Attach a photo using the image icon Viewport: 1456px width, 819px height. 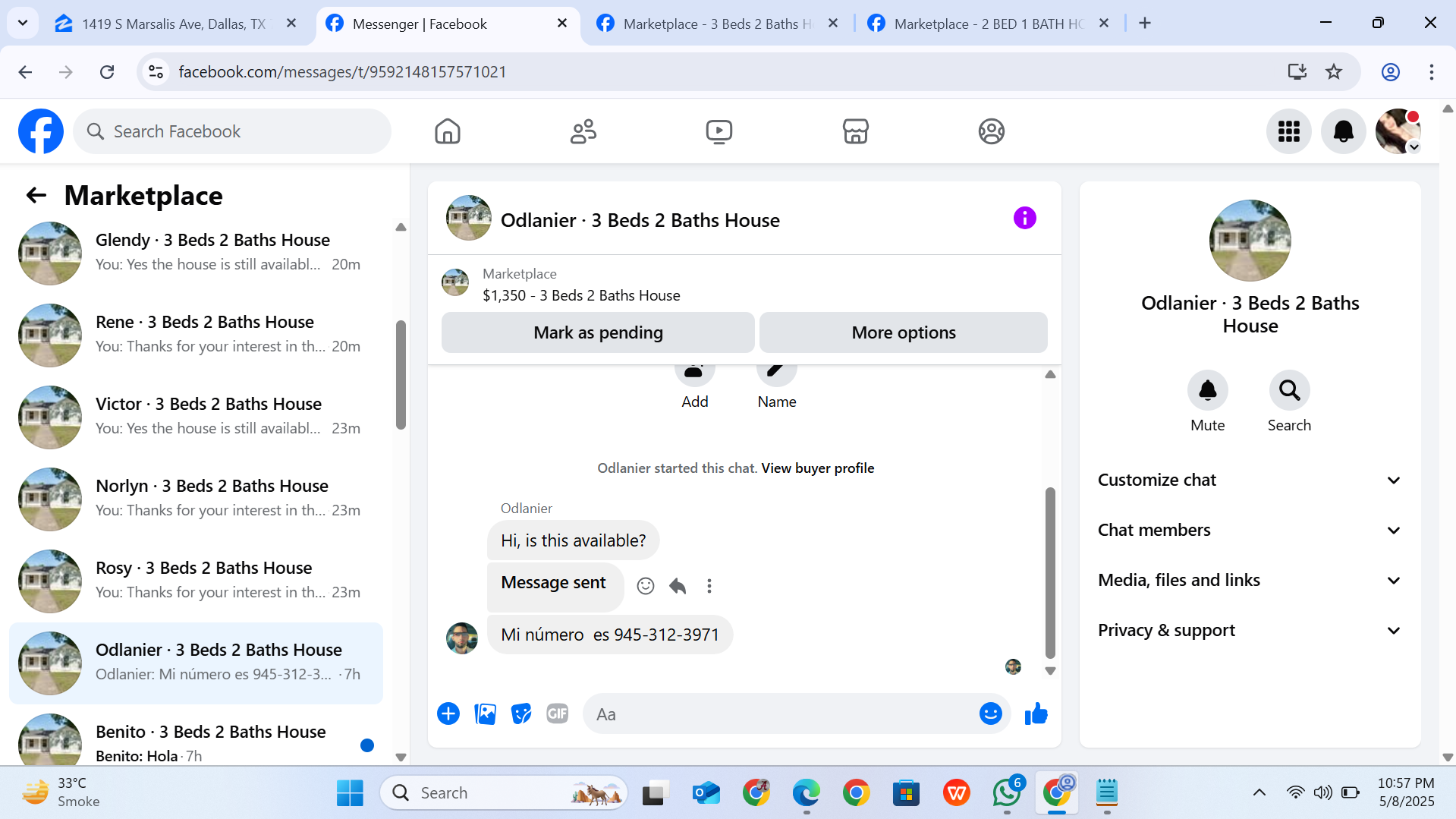pyautogui.click(x=485, y=714)
